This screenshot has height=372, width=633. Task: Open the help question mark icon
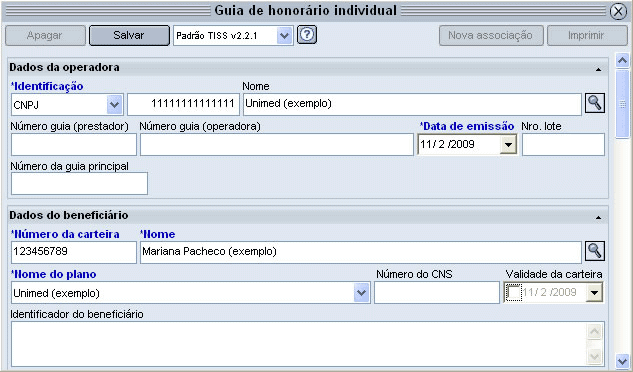307,35
